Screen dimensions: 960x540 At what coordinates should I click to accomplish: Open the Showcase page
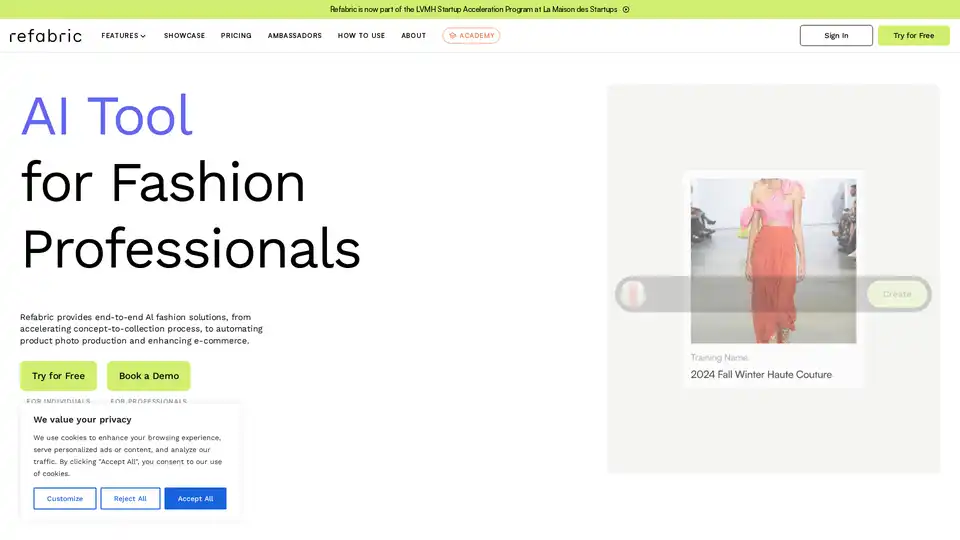(184, 36)
